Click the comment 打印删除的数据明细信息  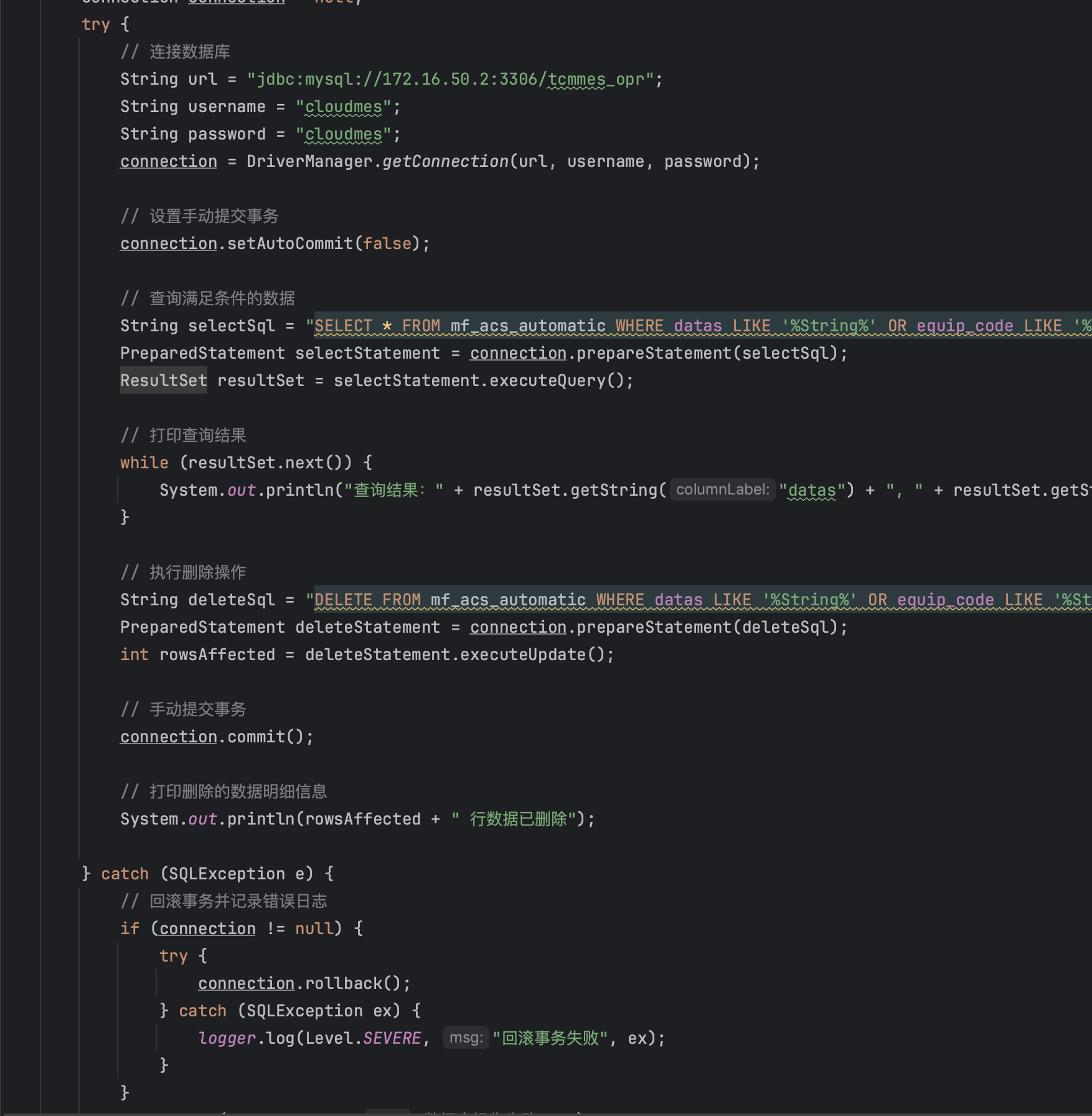224,792
